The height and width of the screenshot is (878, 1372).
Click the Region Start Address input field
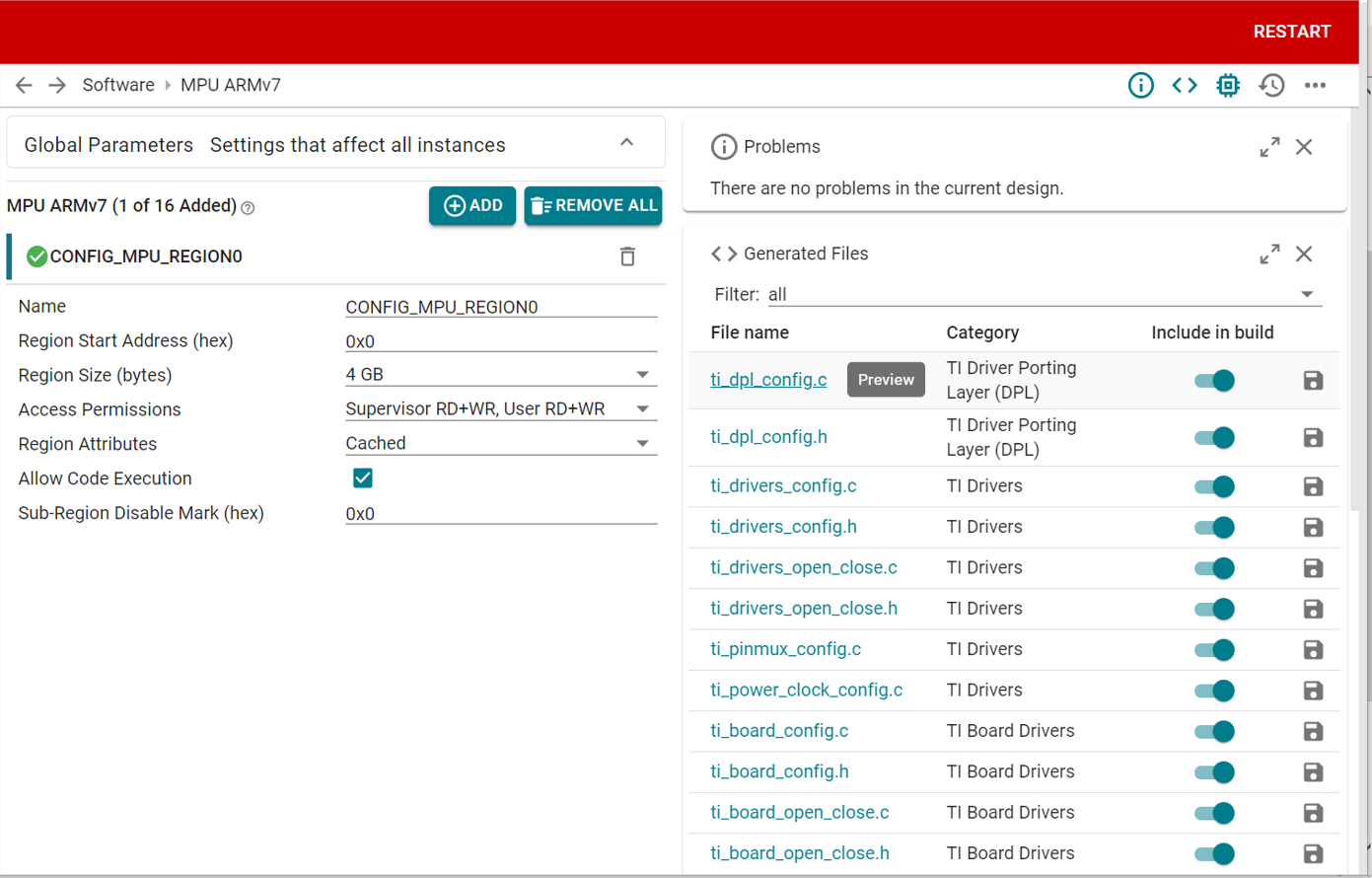[x=500, y=341]
